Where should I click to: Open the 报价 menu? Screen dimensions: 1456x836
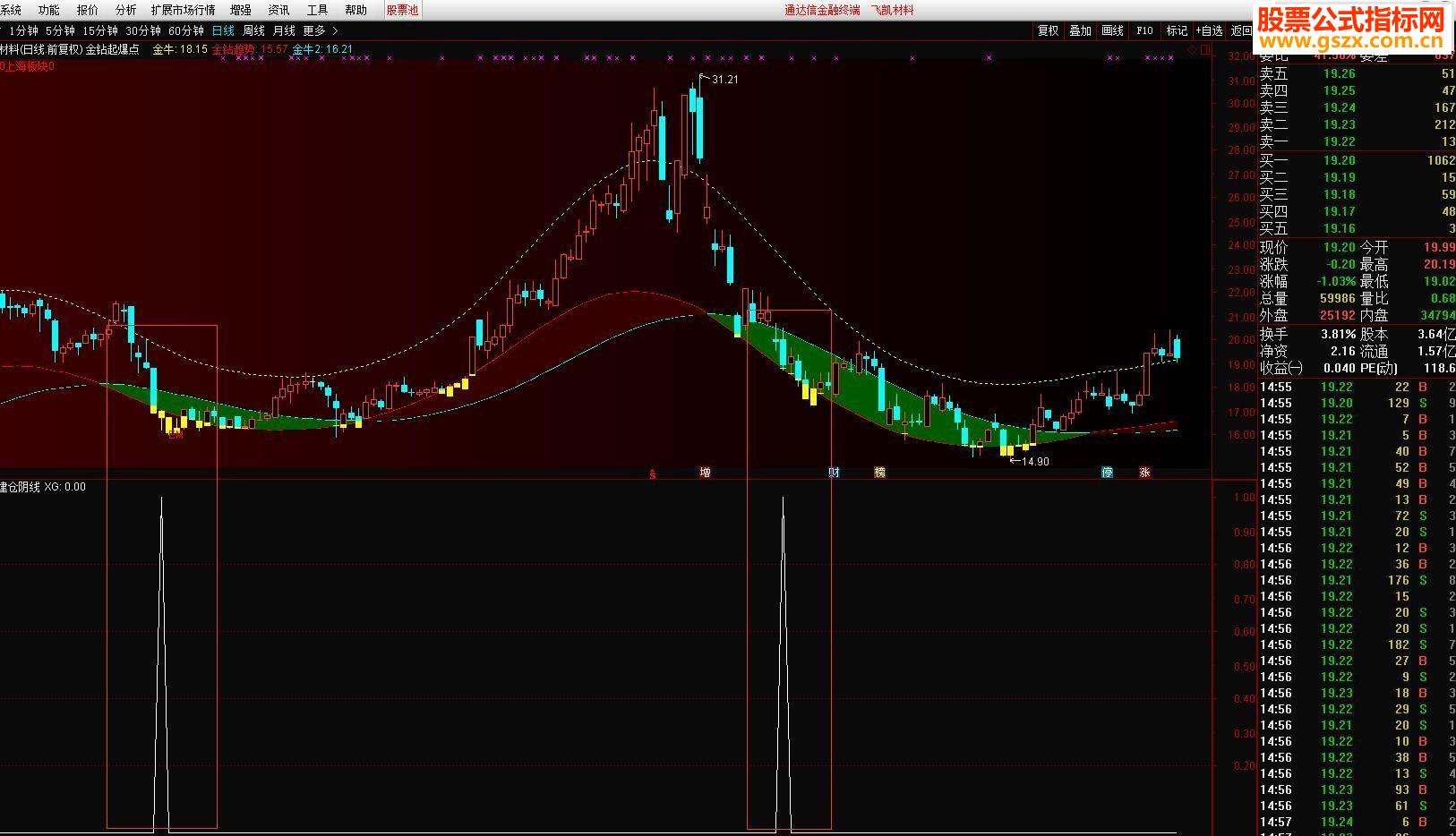tap(88, 10)
